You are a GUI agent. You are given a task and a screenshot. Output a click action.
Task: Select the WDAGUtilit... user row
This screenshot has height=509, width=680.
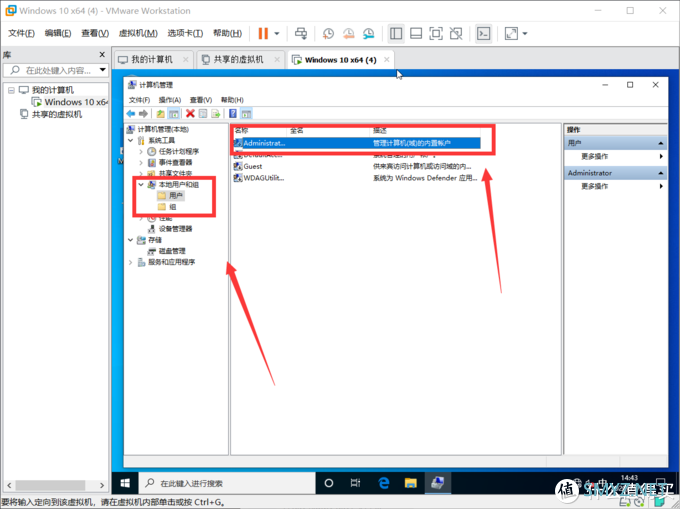(356, 178)
